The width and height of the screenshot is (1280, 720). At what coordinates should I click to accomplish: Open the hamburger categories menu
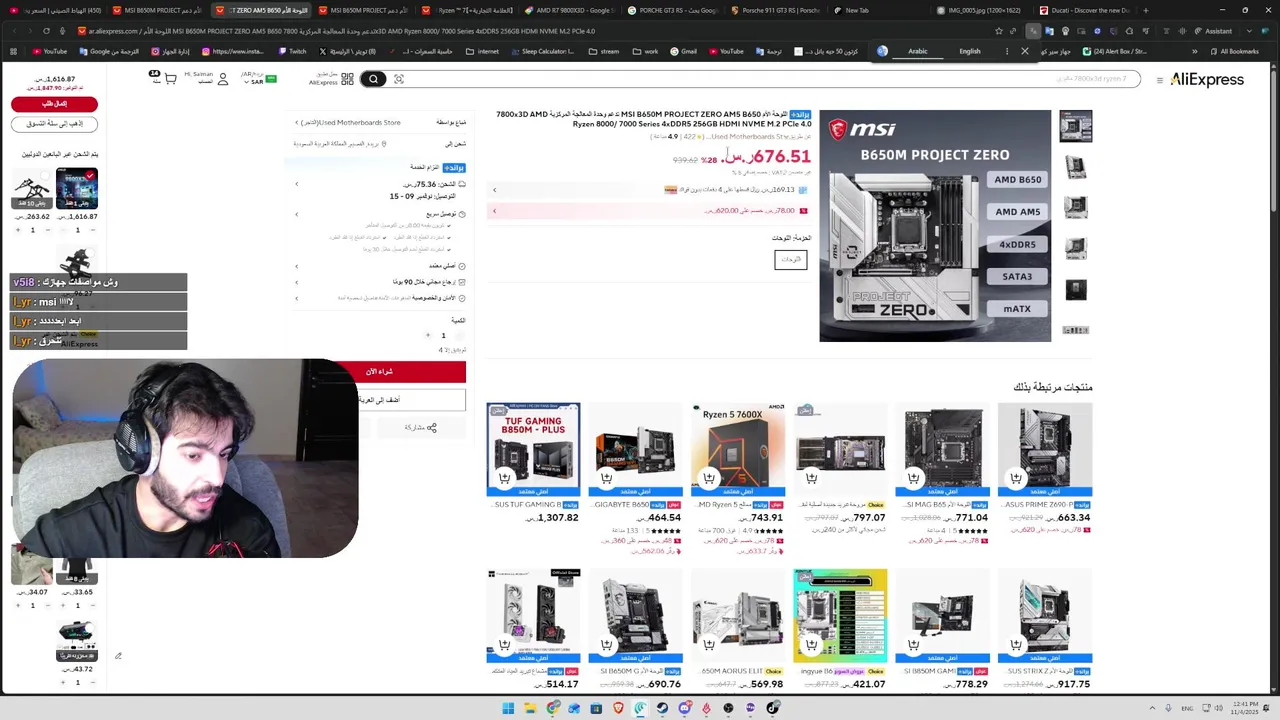pos(1160,80)
